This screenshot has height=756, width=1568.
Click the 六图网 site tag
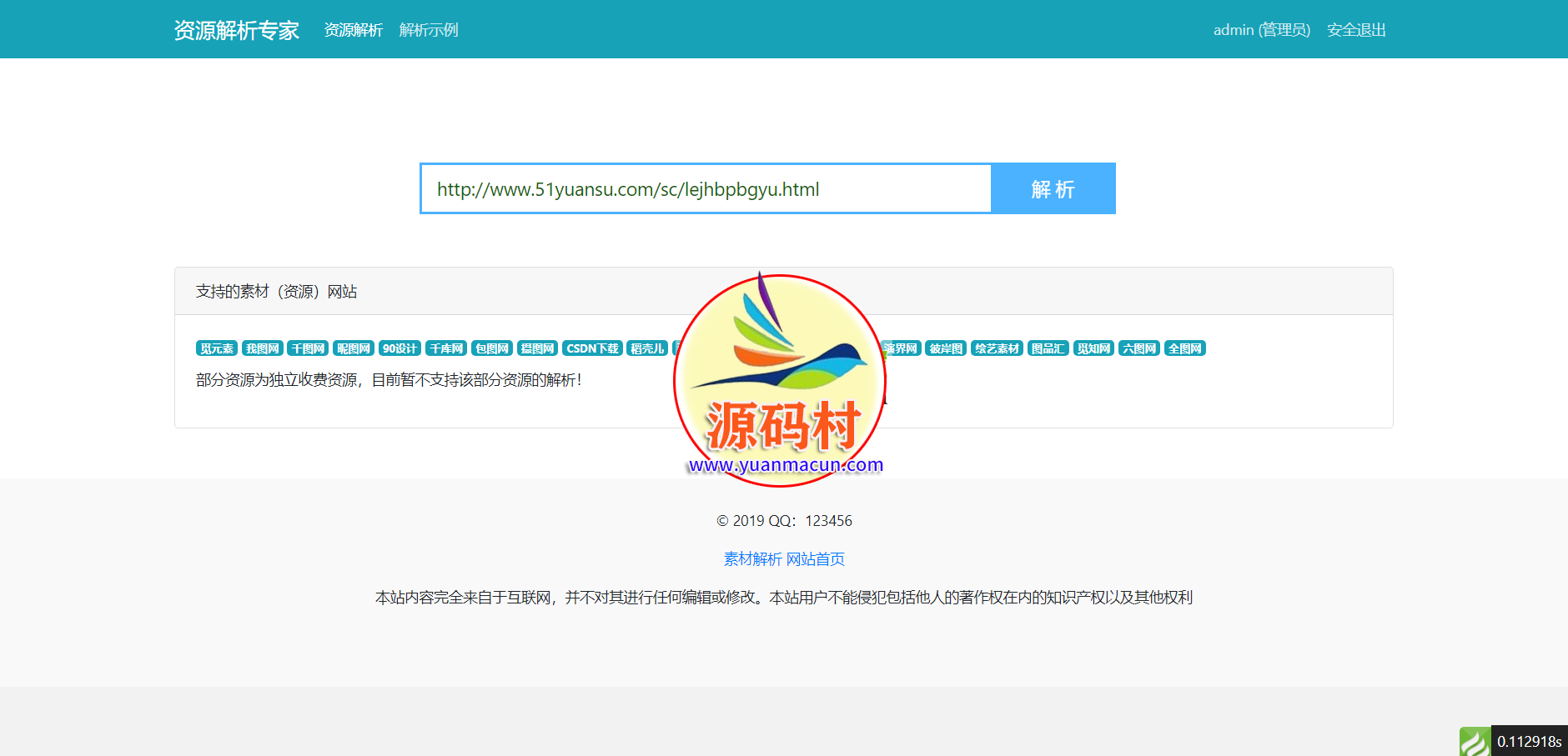(1138, 348)
